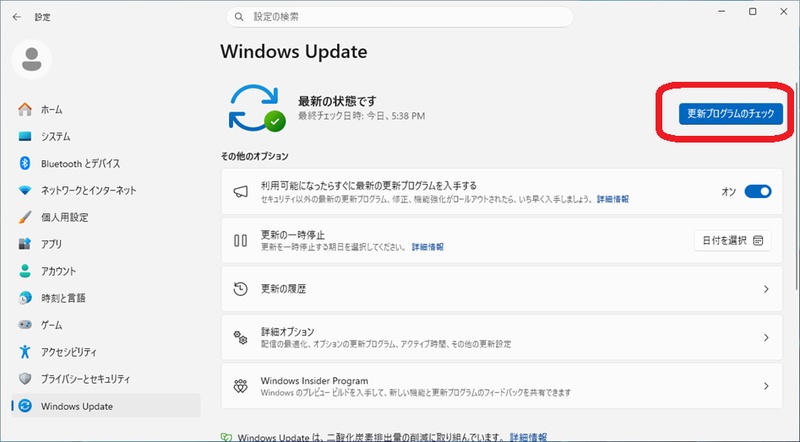Click the Bluetooth icon in sidebar
The image size is (800, 442).
coord(25,163)
